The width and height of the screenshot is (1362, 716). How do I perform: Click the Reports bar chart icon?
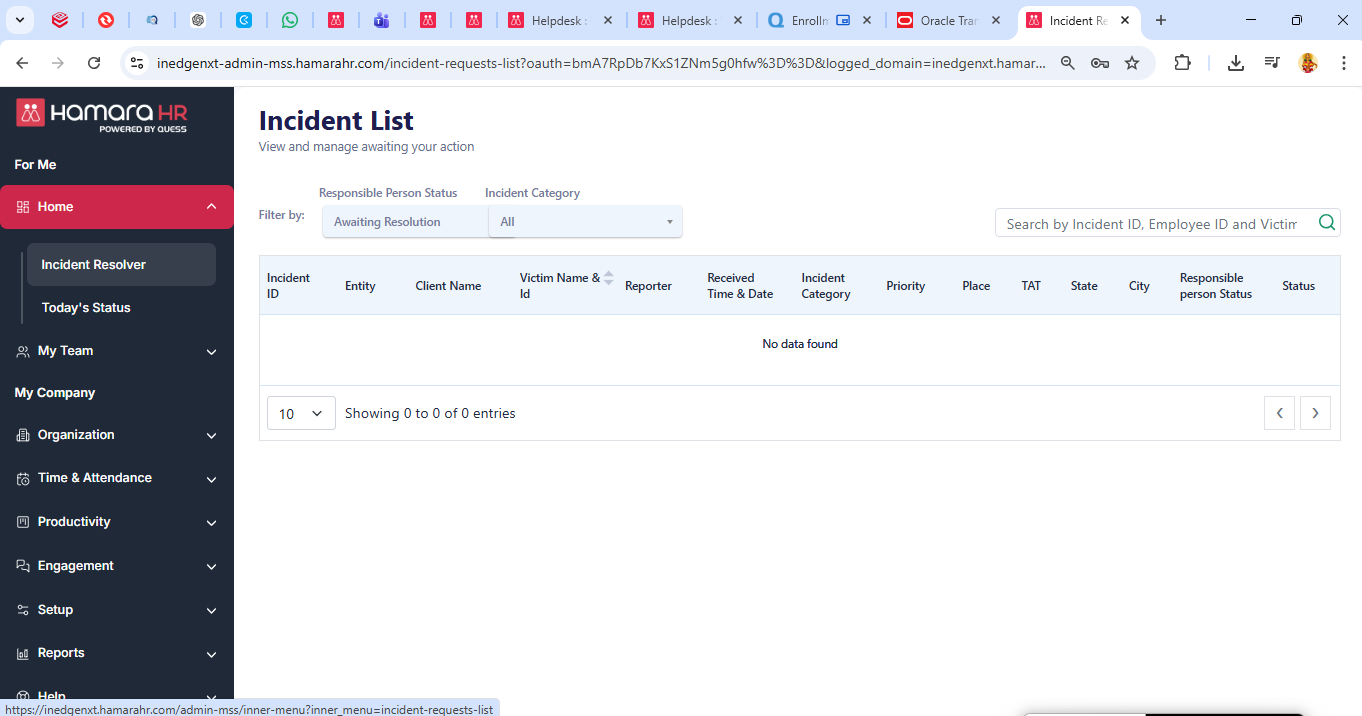(x=23, y=653)
